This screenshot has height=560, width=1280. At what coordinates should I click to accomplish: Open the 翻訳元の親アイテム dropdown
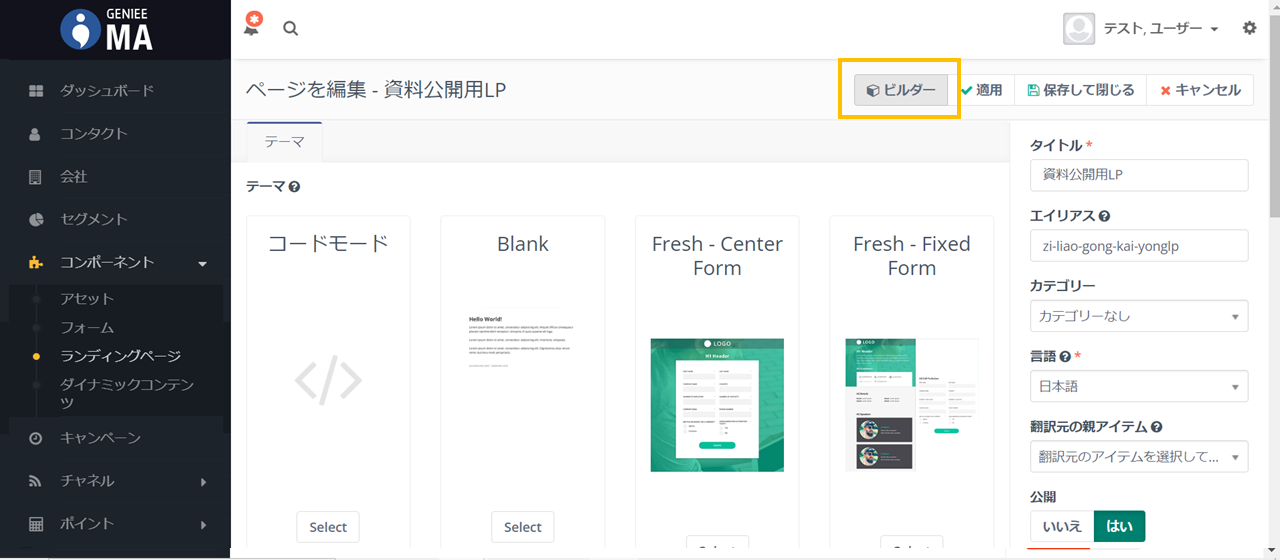click(x=1138, y=456)
